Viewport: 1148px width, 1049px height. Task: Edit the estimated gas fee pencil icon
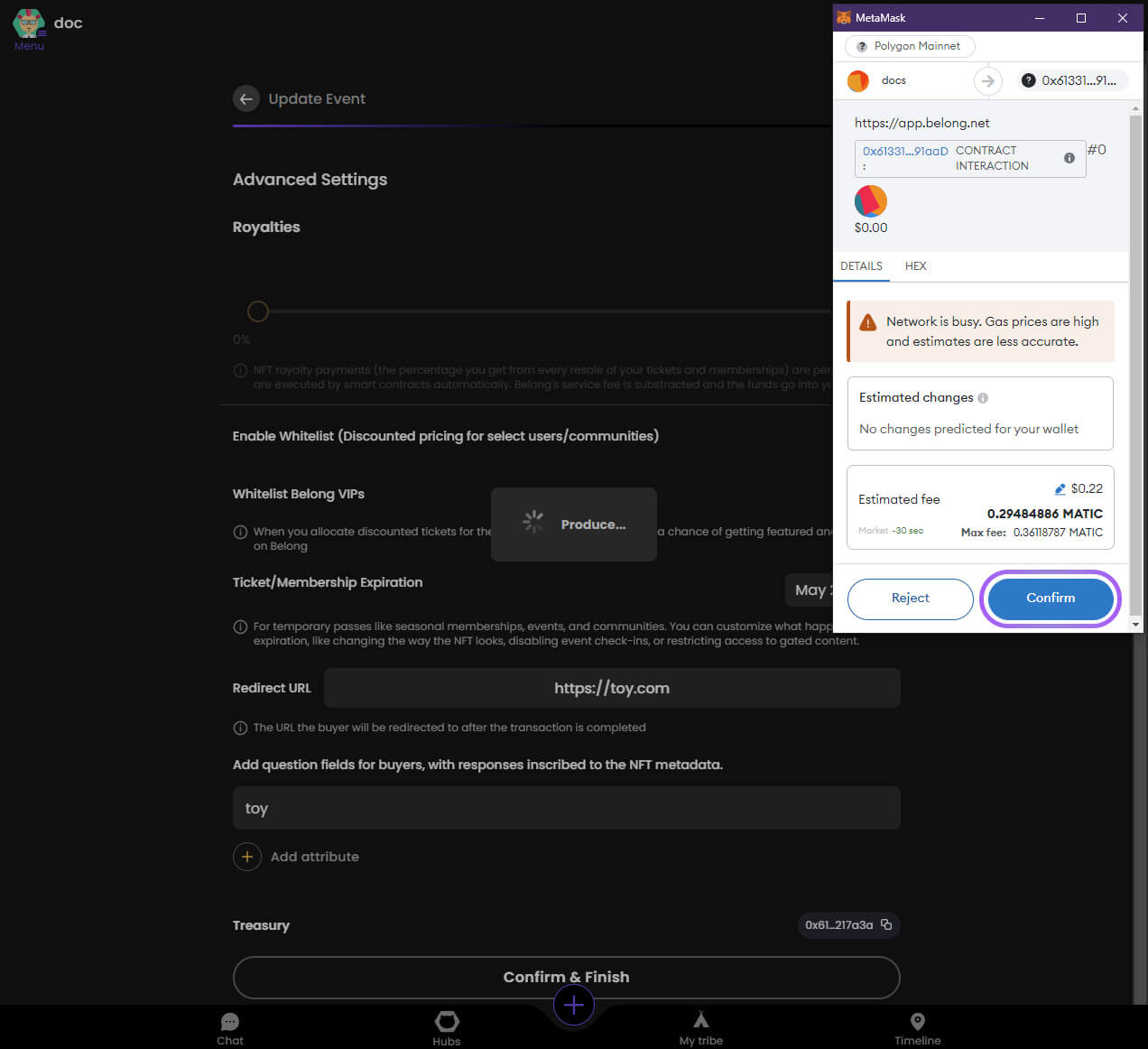pos(1060,489)
